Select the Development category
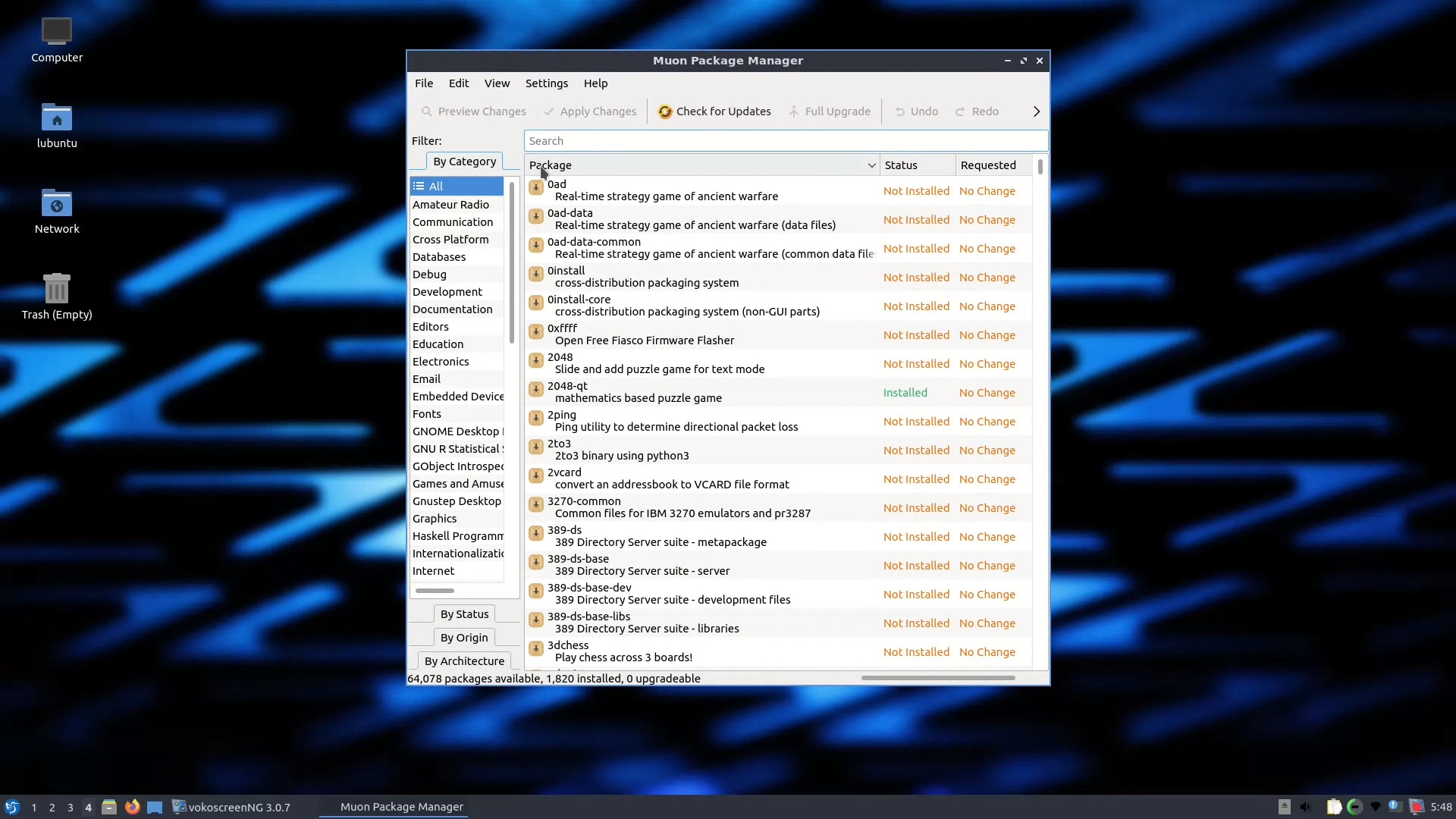The height and width of the screenshot is (819, 1456). pos(447,292)
